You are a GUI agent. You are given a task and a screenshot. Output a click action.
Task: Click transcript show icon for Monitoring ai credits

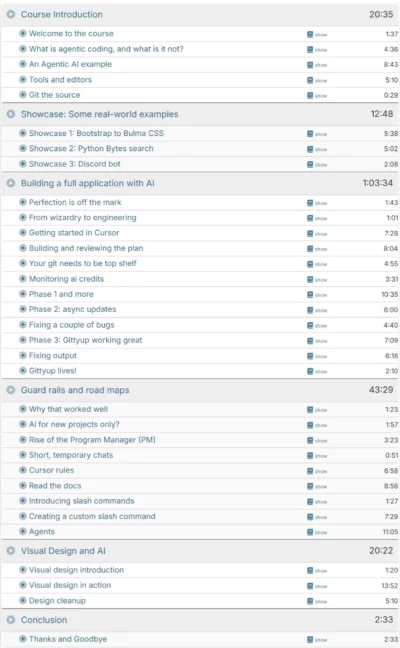317,279
